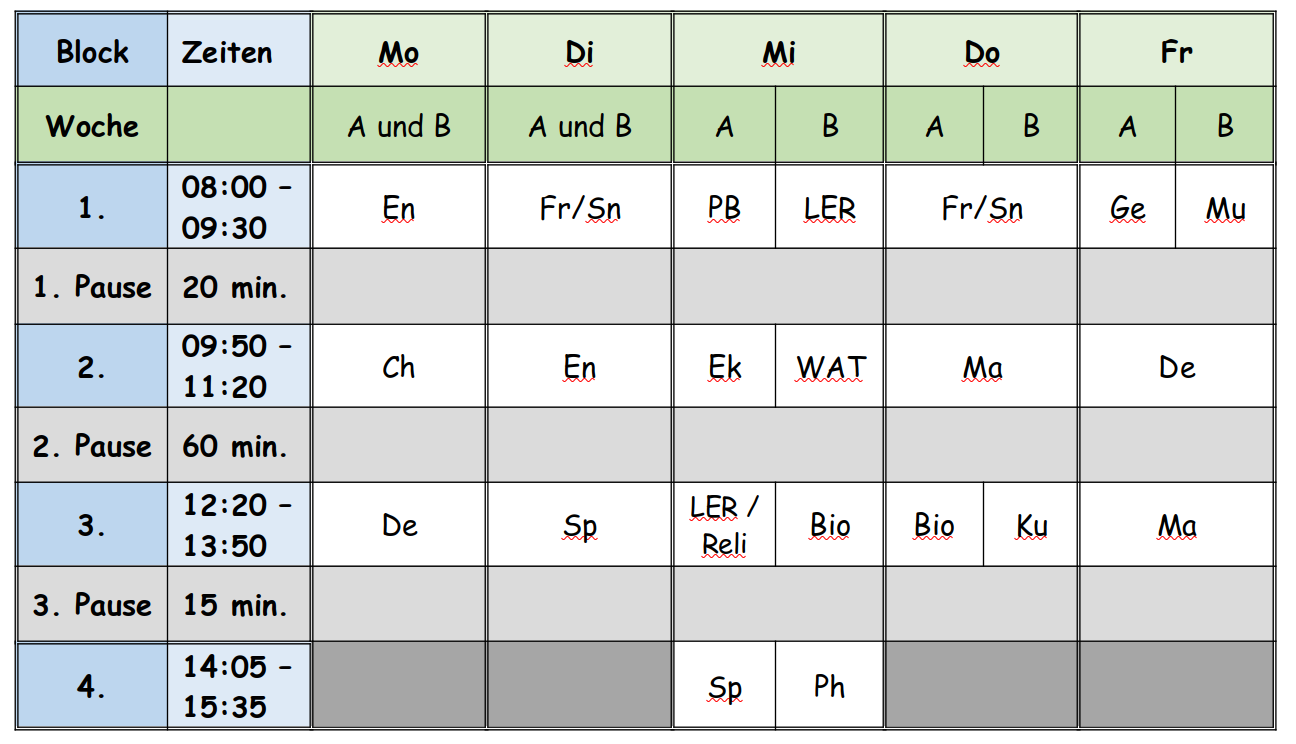The width and height of the screenshot is (1296, 744).
Task: Select the 'Ek' cell in block 2
Action: click(724, 366)
